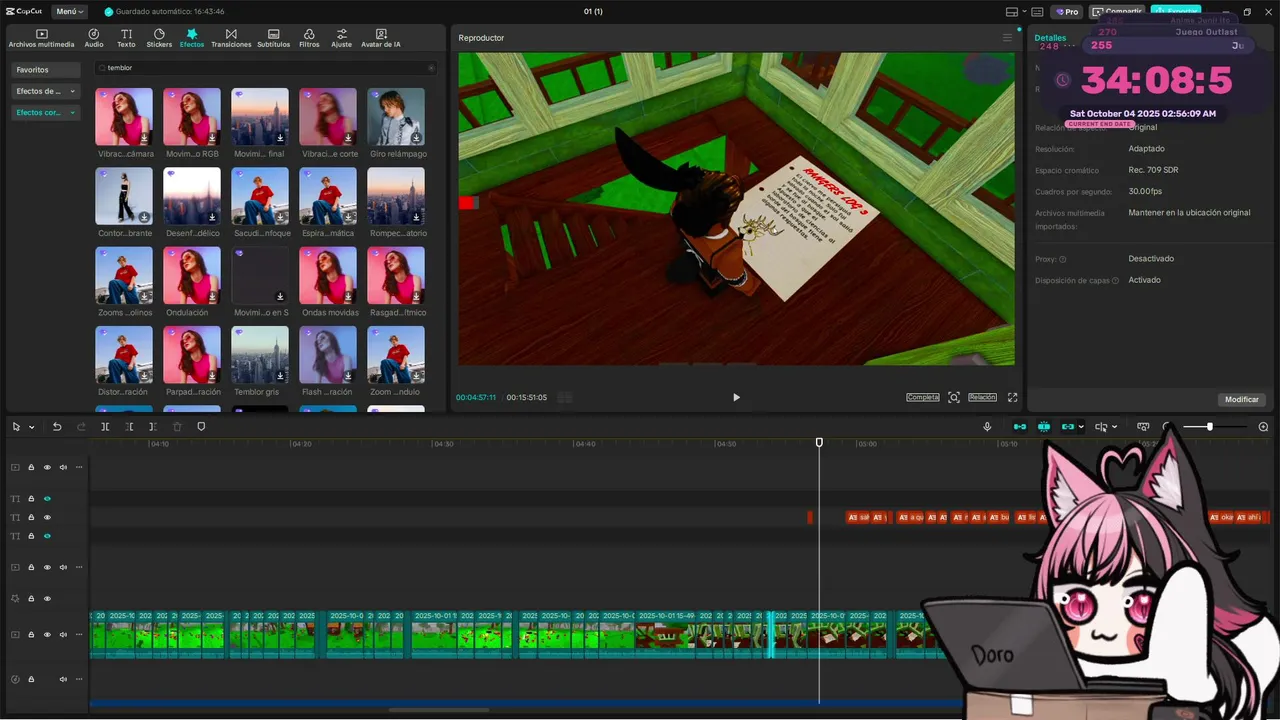Open the Reproductor panel menu
The image size is (1280, 720).
tap(1007, 38)
